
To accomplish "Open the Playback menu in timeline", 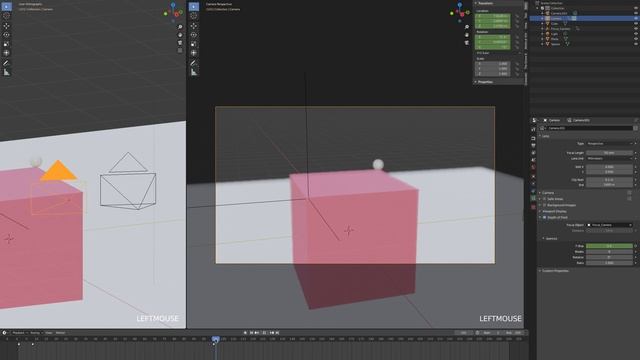I will click(19, 333).
